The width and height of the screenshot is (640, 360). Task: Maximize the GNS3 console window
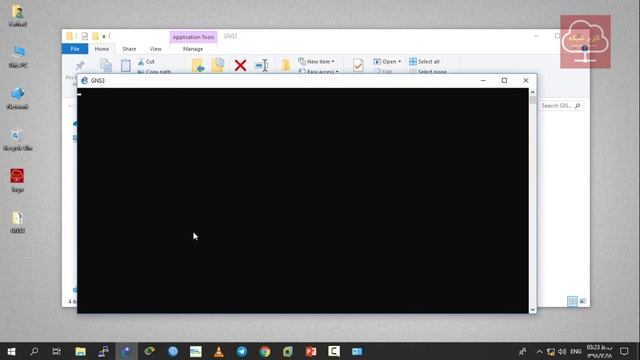(x=504, y=80)
